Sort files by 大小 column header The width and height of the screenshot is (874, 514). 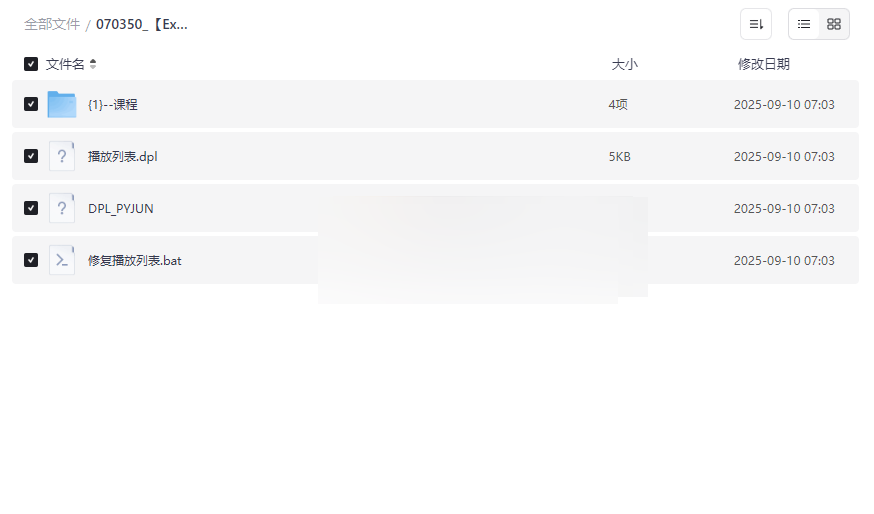(624, 64)
